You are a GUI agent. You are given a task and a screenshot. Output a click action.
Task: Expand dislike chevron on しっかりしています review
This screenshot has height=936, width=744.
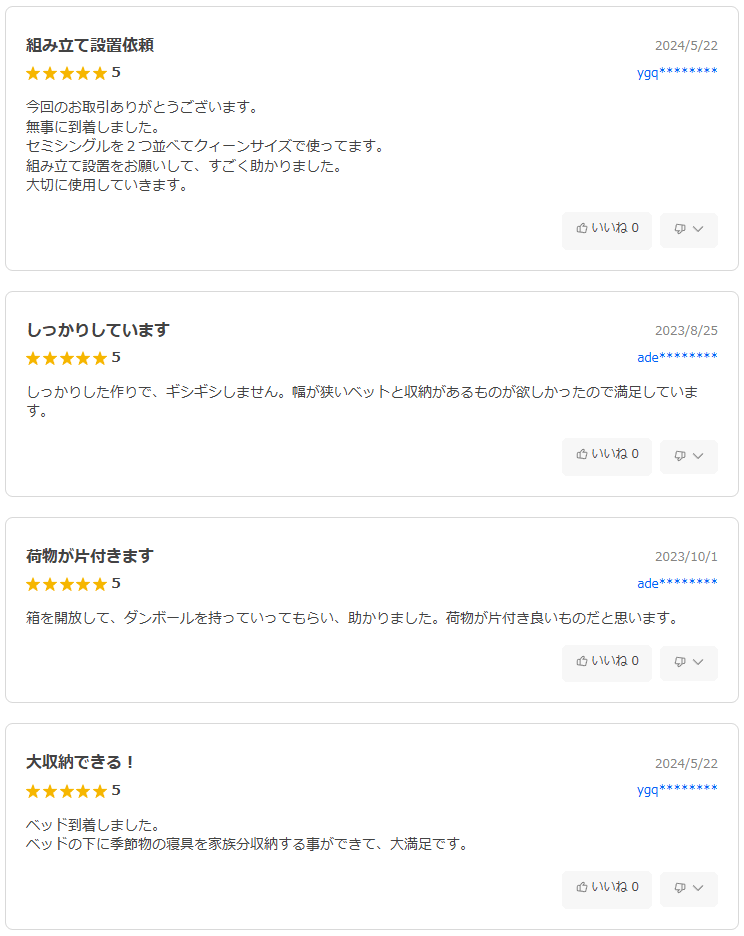tap(698, 455)
